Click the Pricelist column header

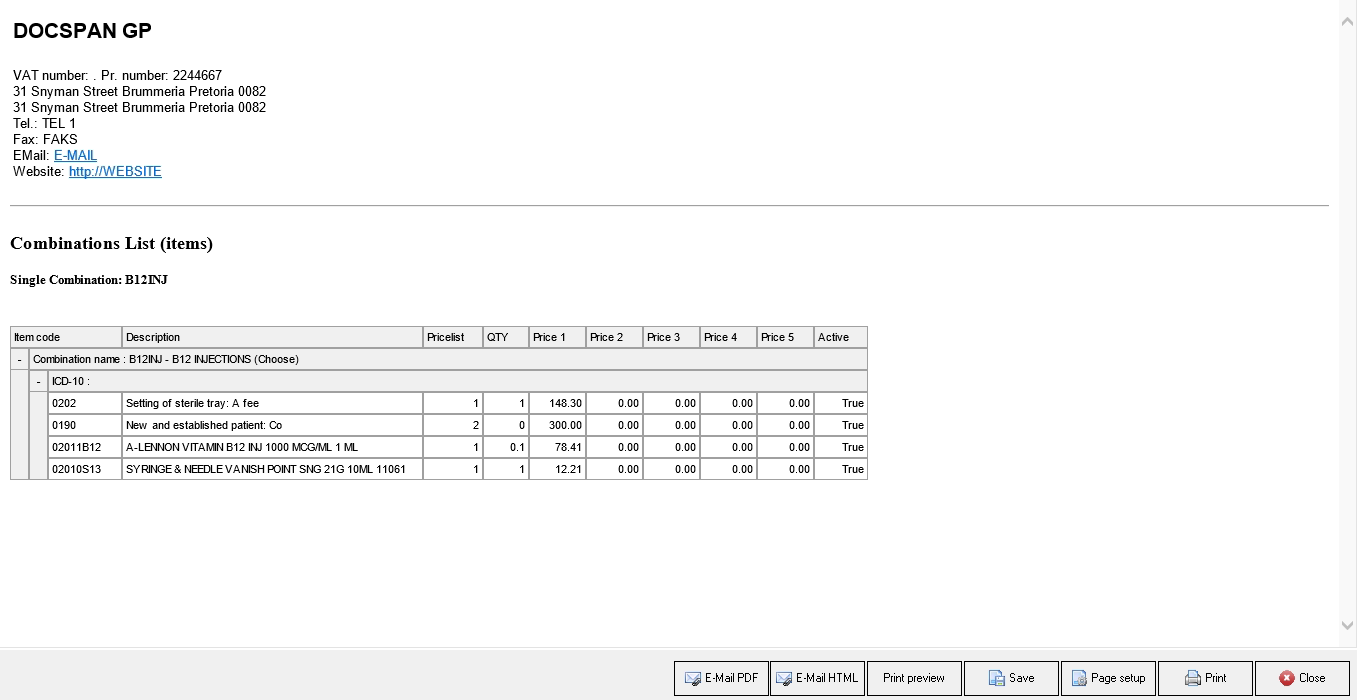pyautogui.click(x=453, y=337)
